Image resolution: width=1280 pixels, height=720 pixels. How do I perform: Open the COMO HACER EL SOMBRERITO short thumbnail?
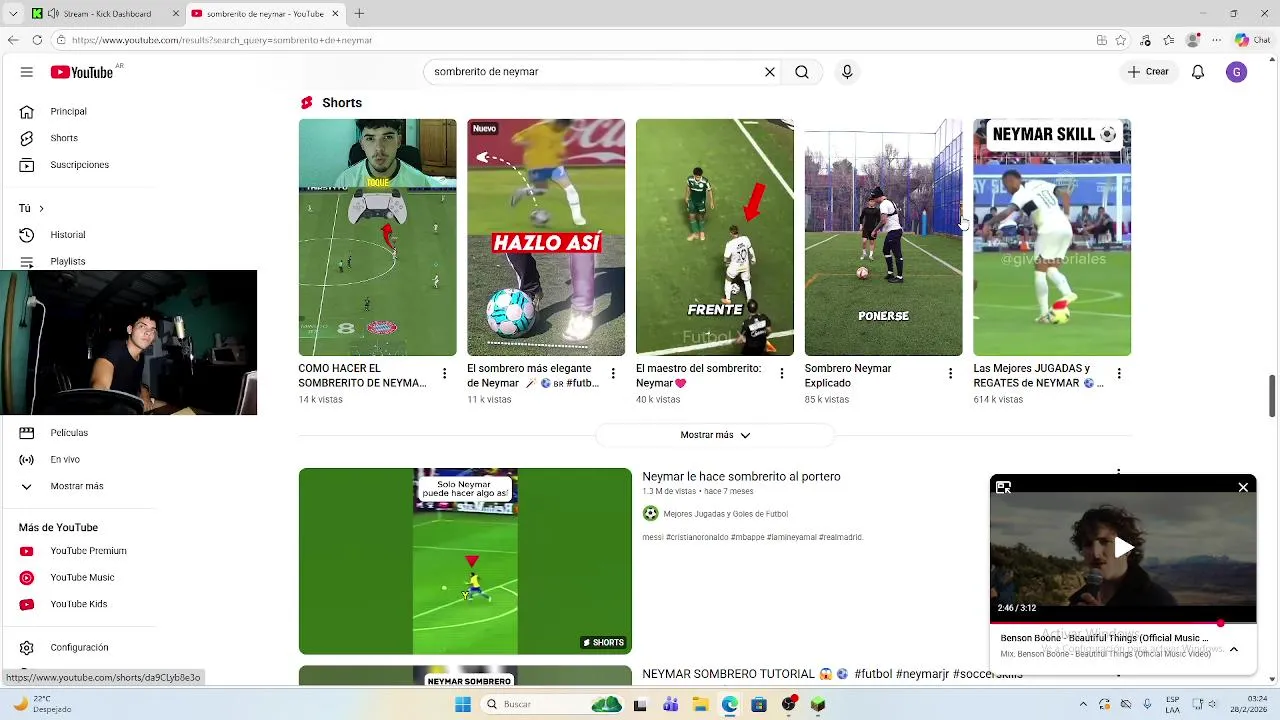pos(377,237)
